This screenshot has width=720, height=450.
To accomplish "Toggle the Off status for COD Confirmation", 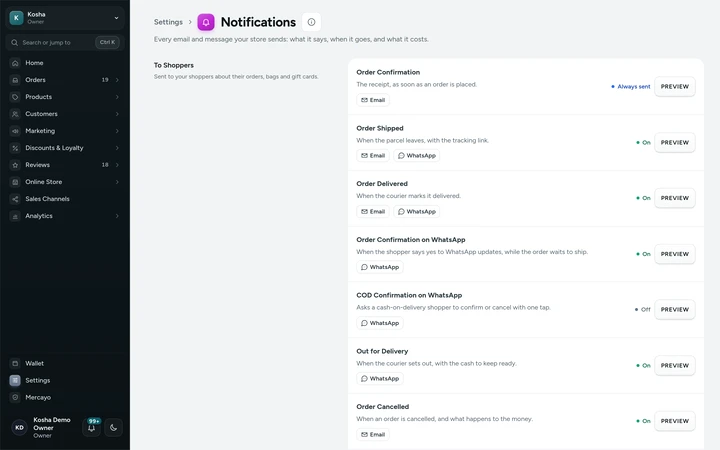I will click(x=642, y=309).
